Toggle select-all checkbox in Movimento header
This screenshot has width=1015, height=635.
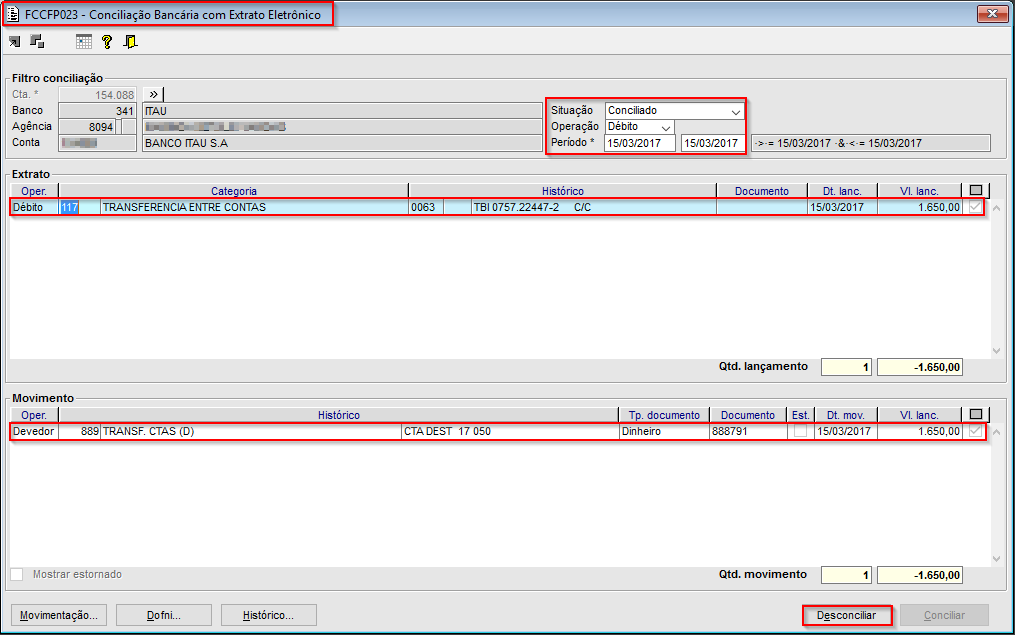pos(976,414)
